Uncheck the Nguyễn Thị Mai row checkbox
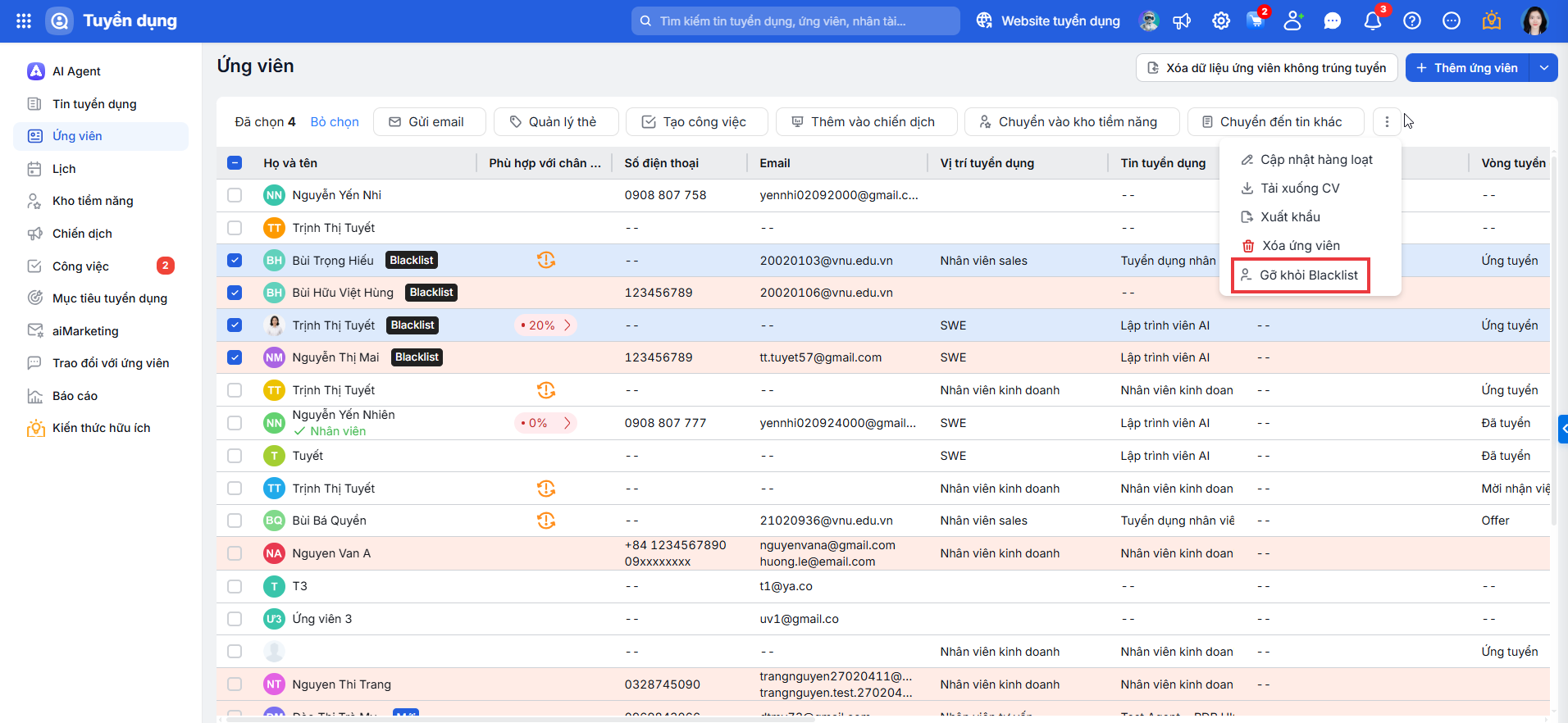 point(235,357)
